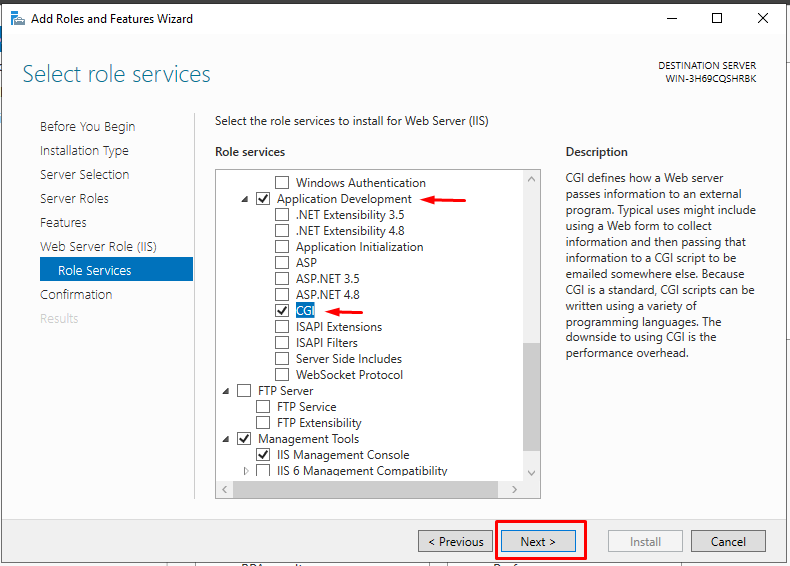Click the Next button
Image resolution: width=790 pixels, height=566 pixels.
point(538,542)
